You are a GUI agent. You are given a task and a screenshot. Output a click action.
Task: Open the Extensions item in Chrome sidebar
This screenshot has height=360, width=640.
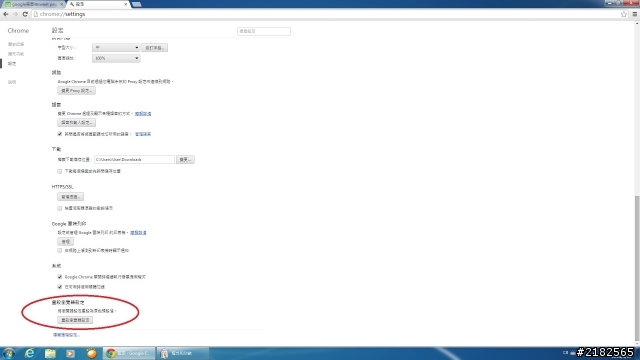(x=16, y=54)
